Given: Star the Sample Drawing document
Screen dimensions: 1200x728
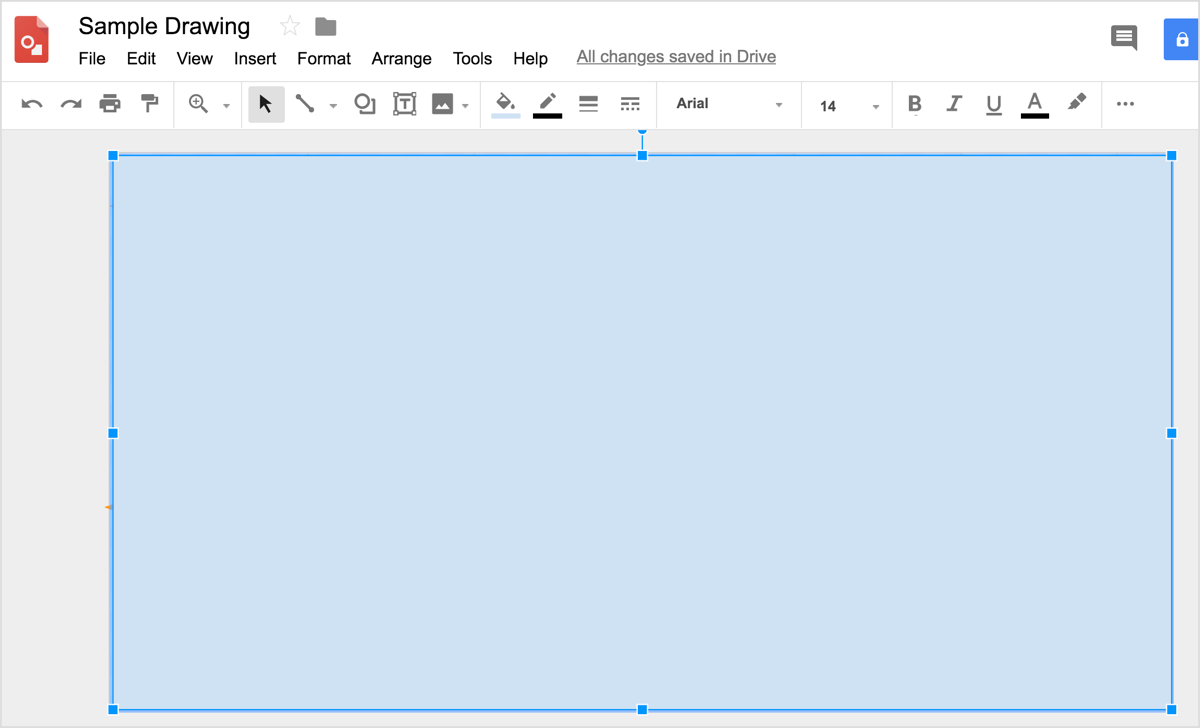Looking at the screenshot, I should pyautogui.click(x=290, y=26).
